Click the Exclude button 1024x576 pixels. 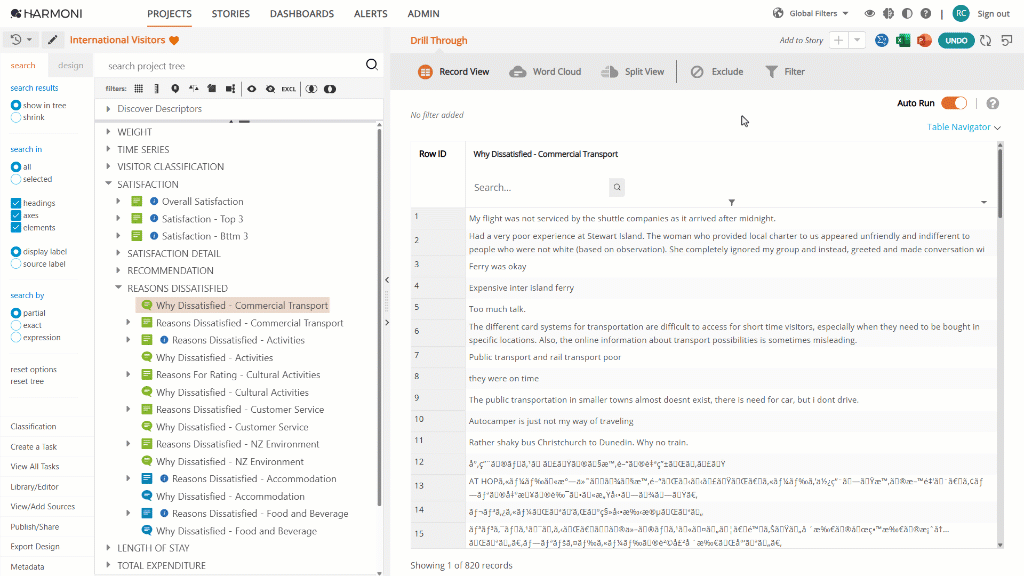point(717,72)
